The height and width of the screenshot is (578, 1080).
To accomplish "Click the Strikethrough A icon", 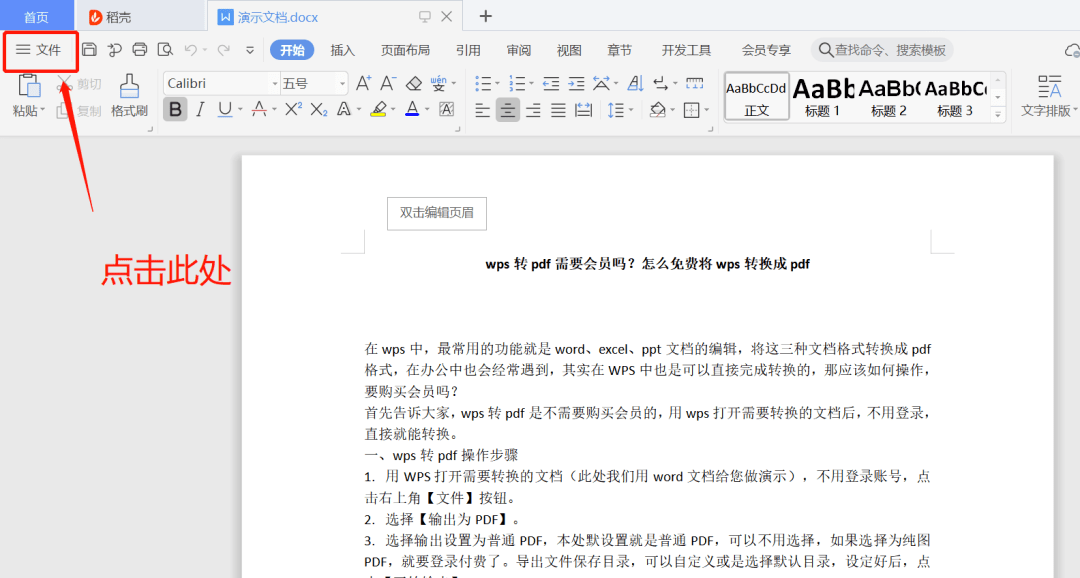I will coord(259,109).
